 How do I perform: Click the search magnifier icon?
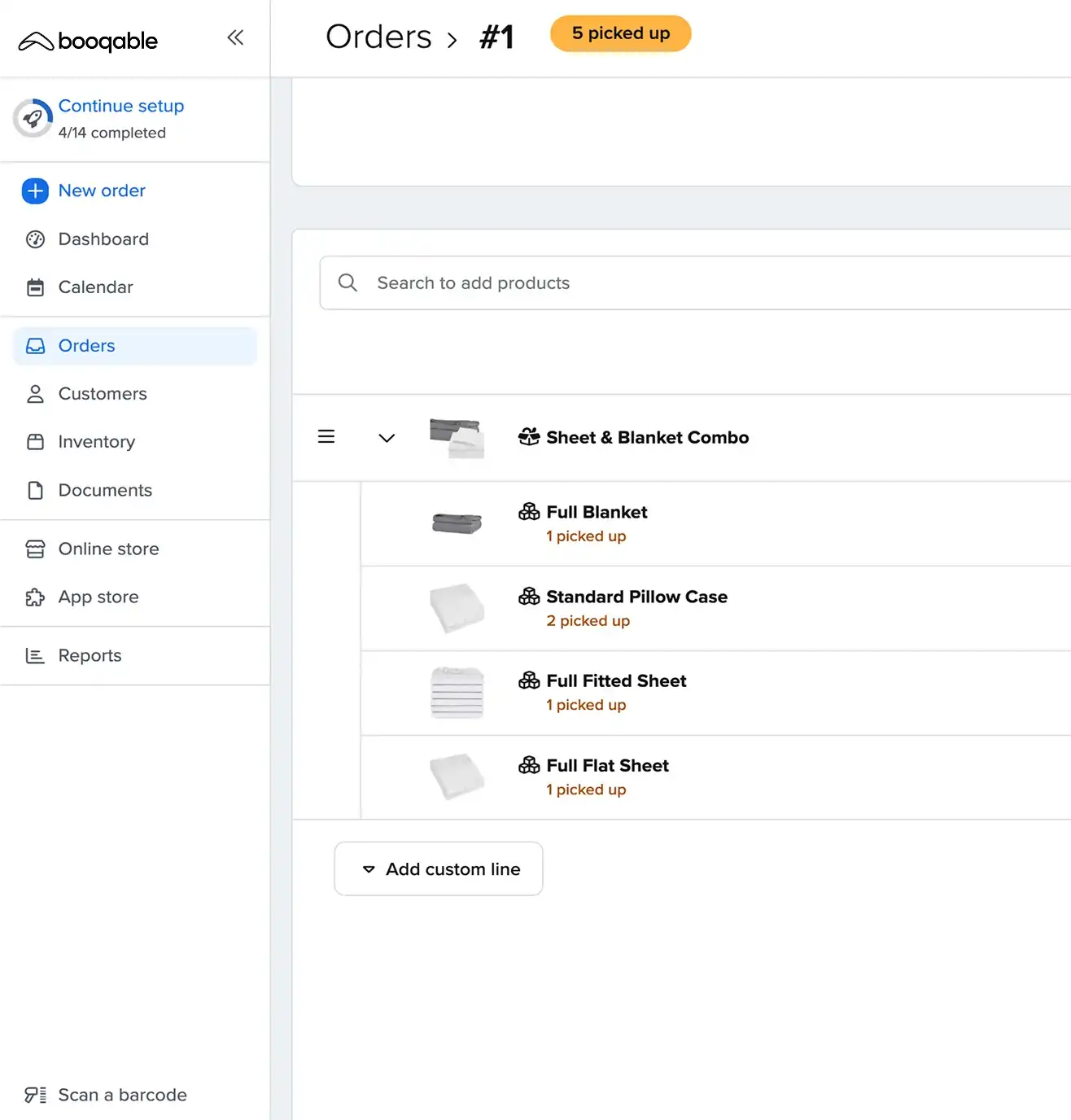(348, 283)
